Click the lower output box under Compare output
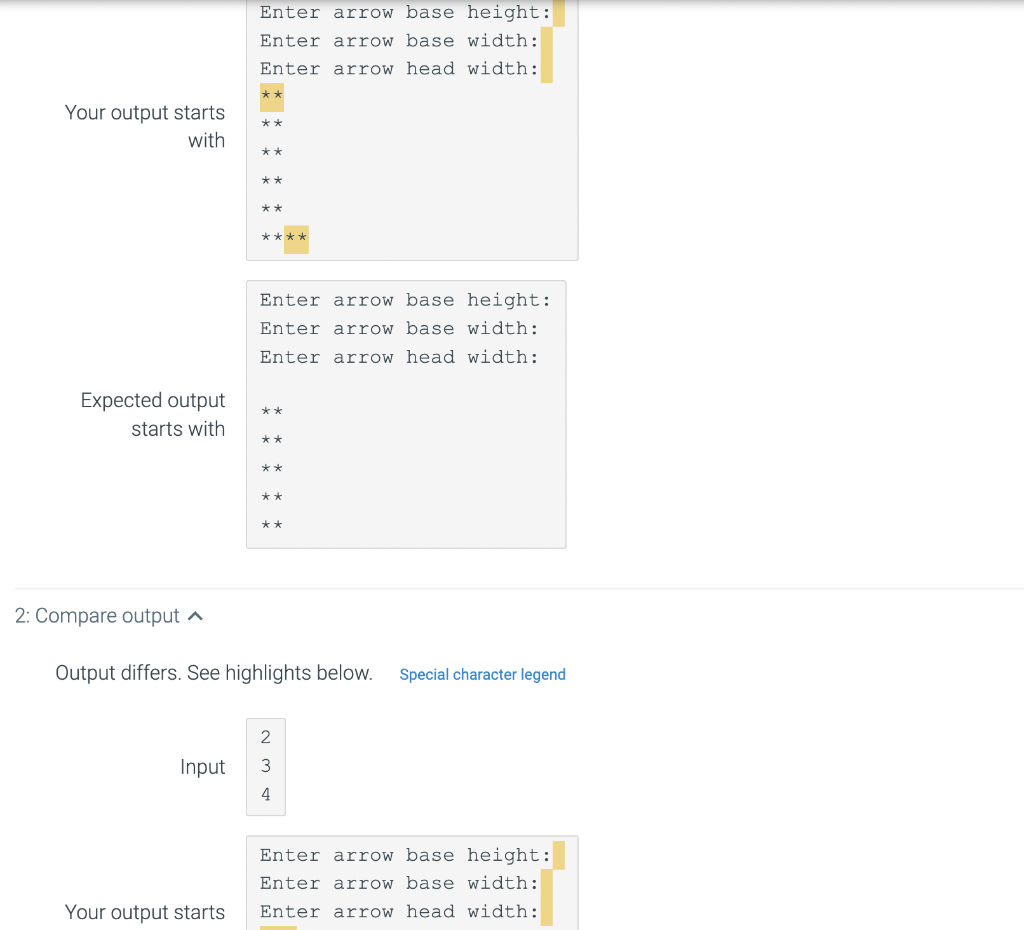This screenshot has height=930, width=1024. [x=412, y=883]
